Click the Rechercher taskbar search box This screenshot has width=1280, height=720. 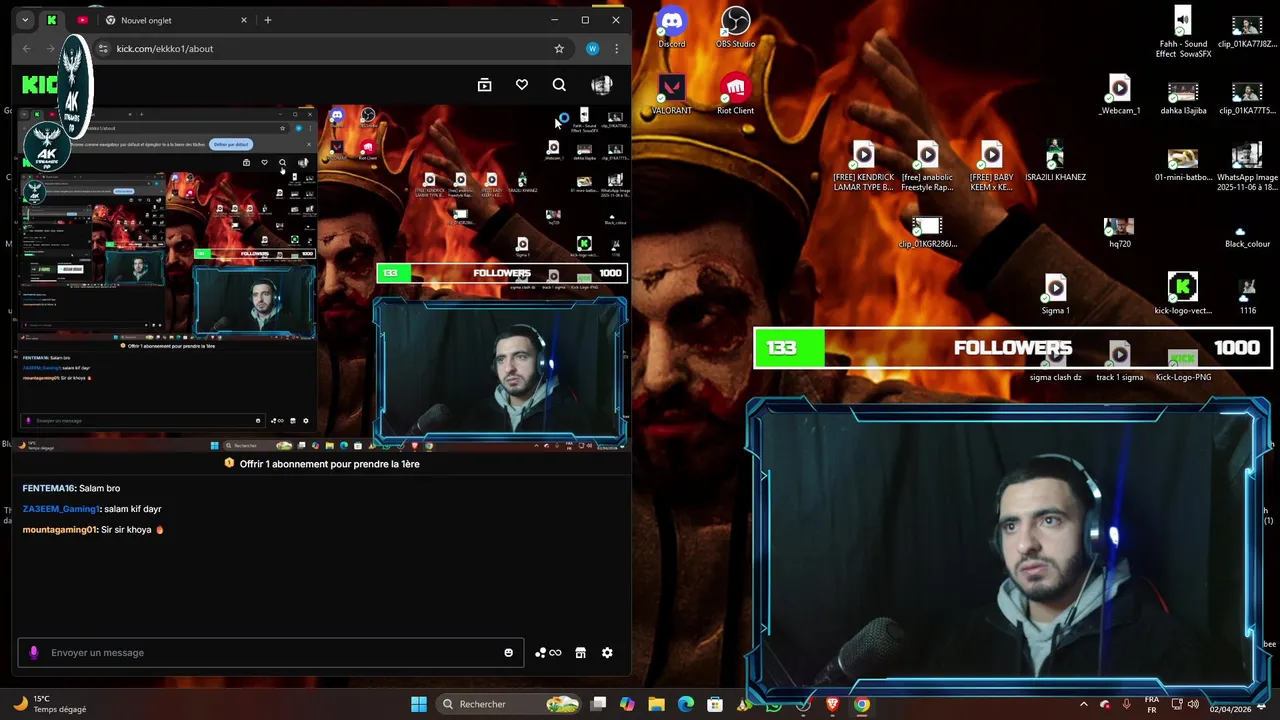(x=510, y=704)
